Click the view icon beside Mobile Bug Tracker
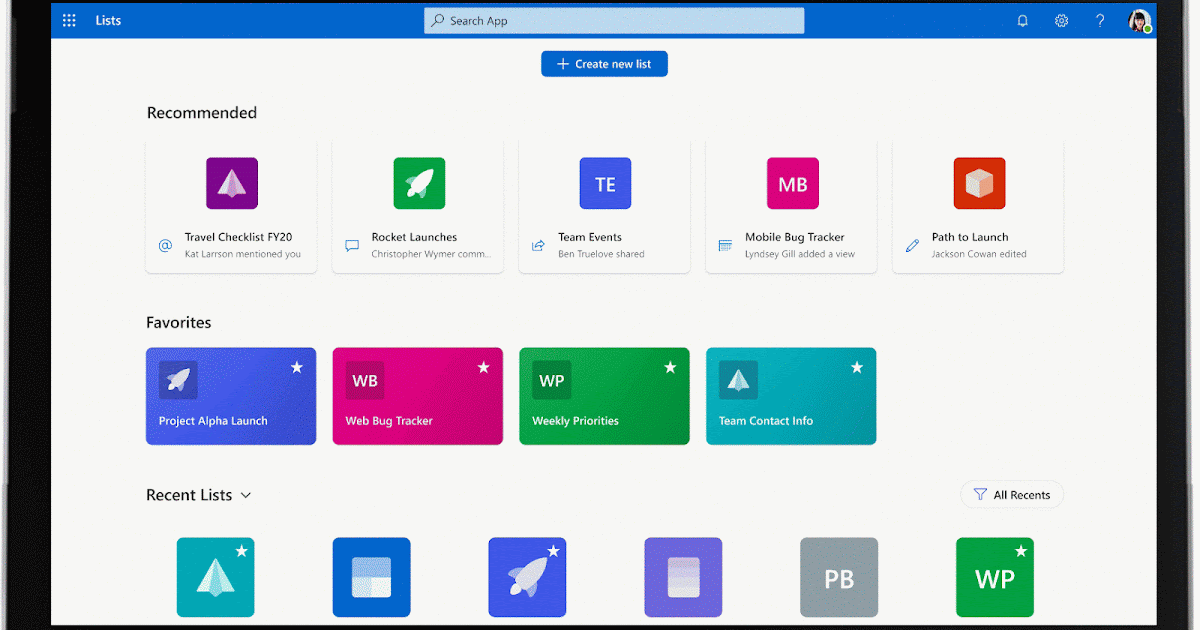 point(725,245)
